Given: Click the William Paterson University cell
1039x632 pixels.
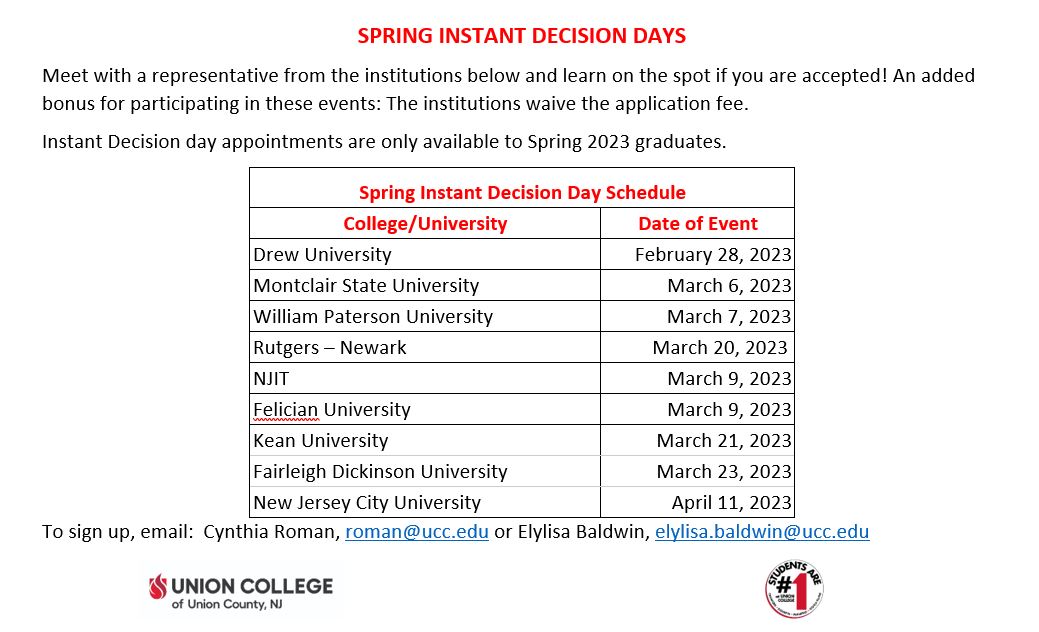Looking at the screenshot, I should click(425, 317).
